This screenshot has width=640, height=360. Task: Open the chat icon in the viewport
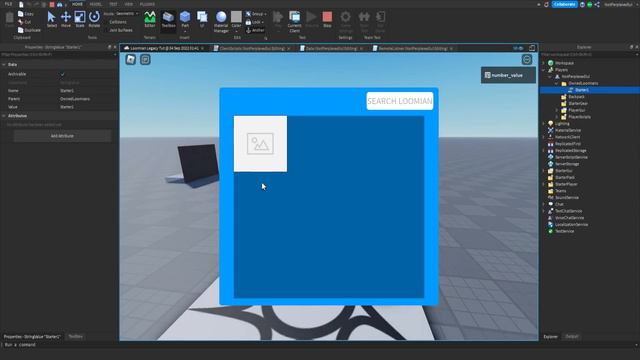[x=145, y=60]
